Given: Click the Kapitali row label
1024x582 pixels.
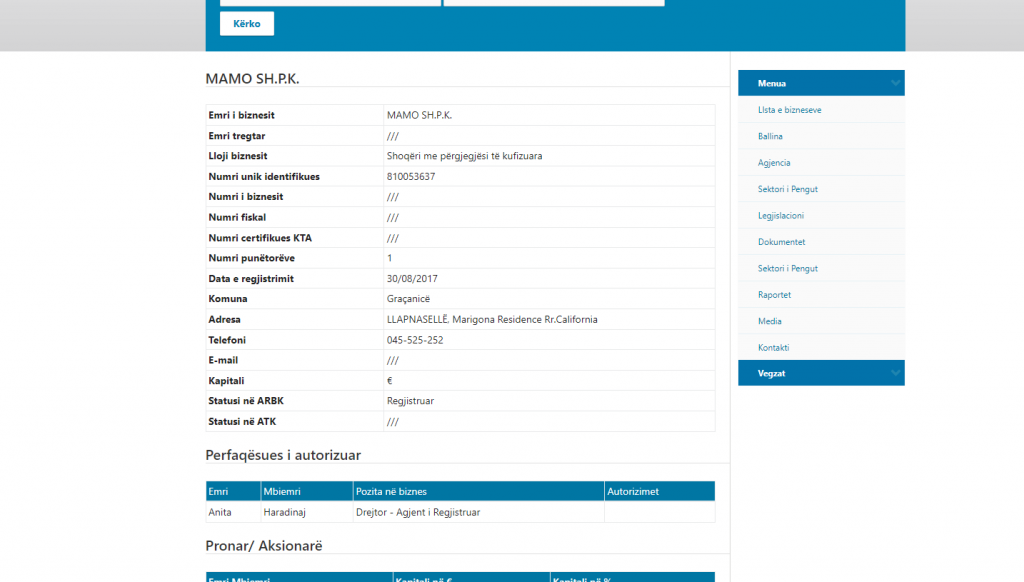Looking at the screenshot, I should point(226,381).
